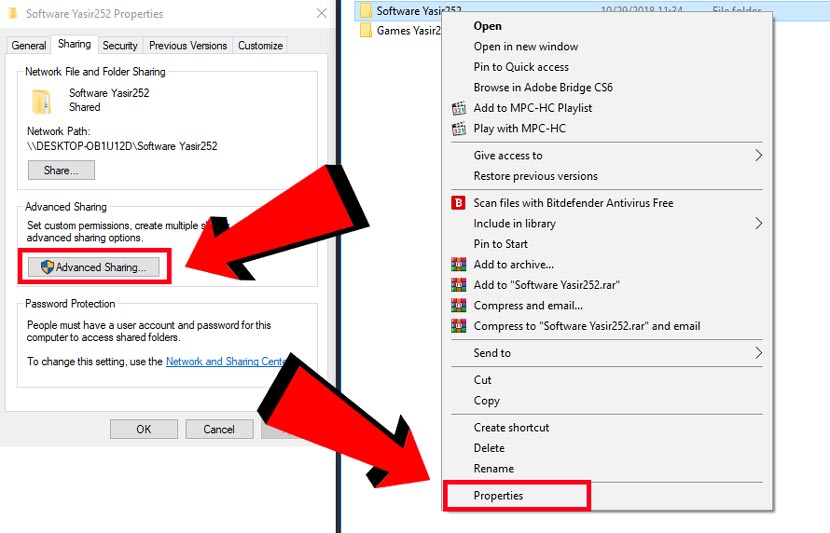
Task: Expand the Give access to submenu arrow
Action: [758, 155]
